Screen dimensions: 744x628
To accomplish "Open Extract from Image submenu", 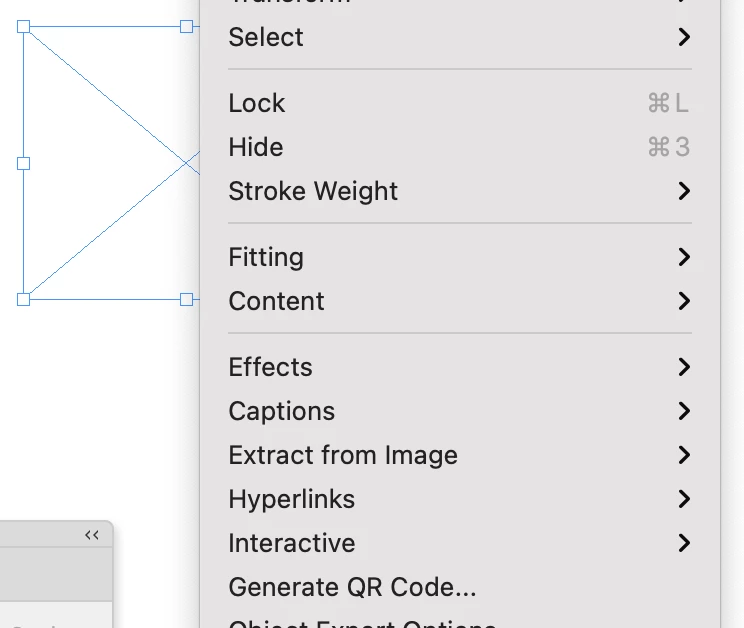I will click(343, 455).
